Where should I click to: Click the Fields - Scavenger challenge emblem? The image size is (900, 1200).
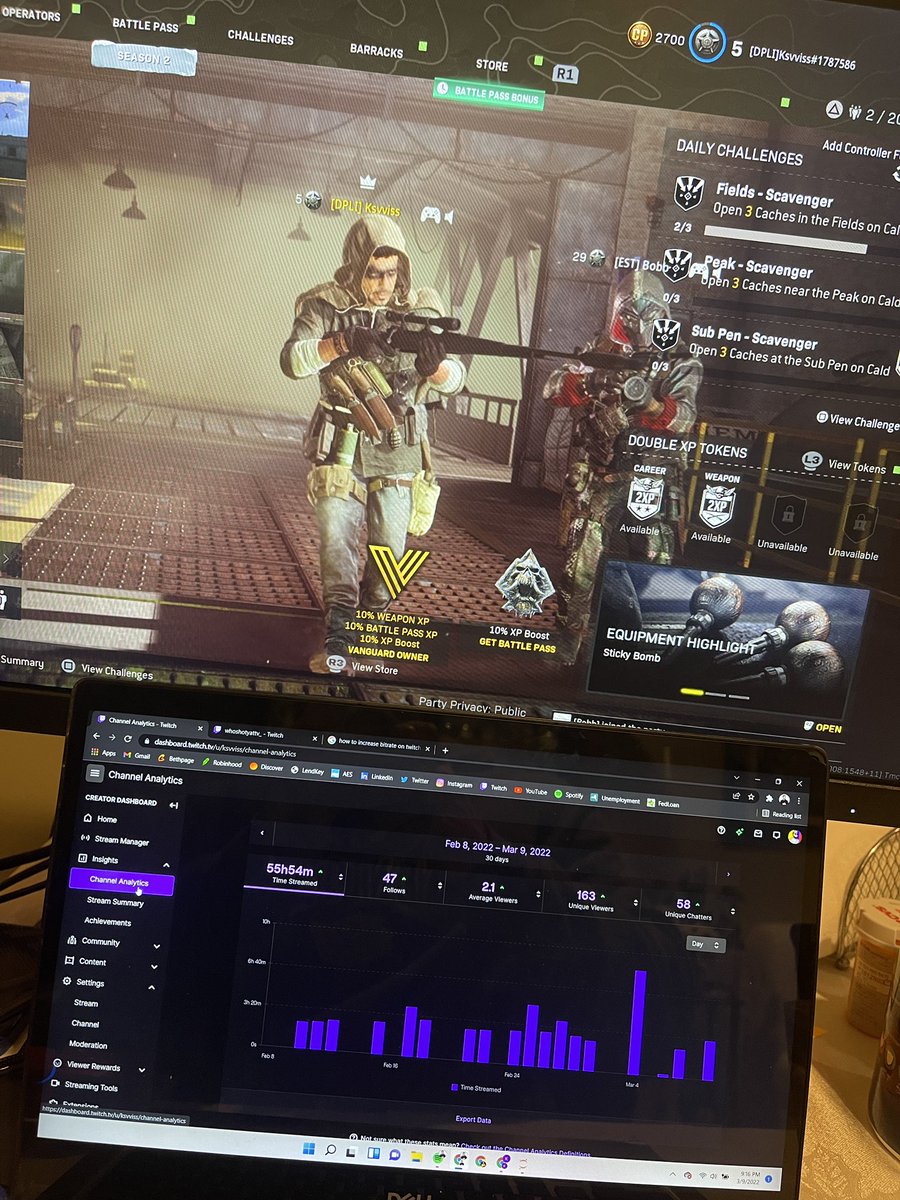click(688, 192)
